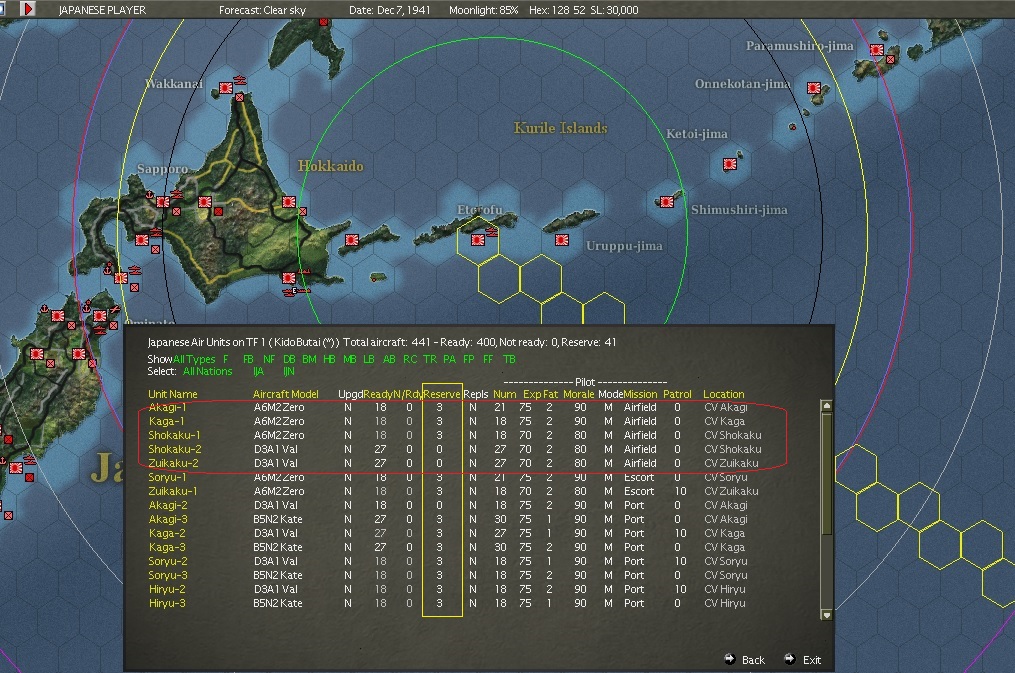The width and height of the screenshot is (1015, 673).
Task: Filter the list by NF night fighter type
Action: click(x=269, y=359)
